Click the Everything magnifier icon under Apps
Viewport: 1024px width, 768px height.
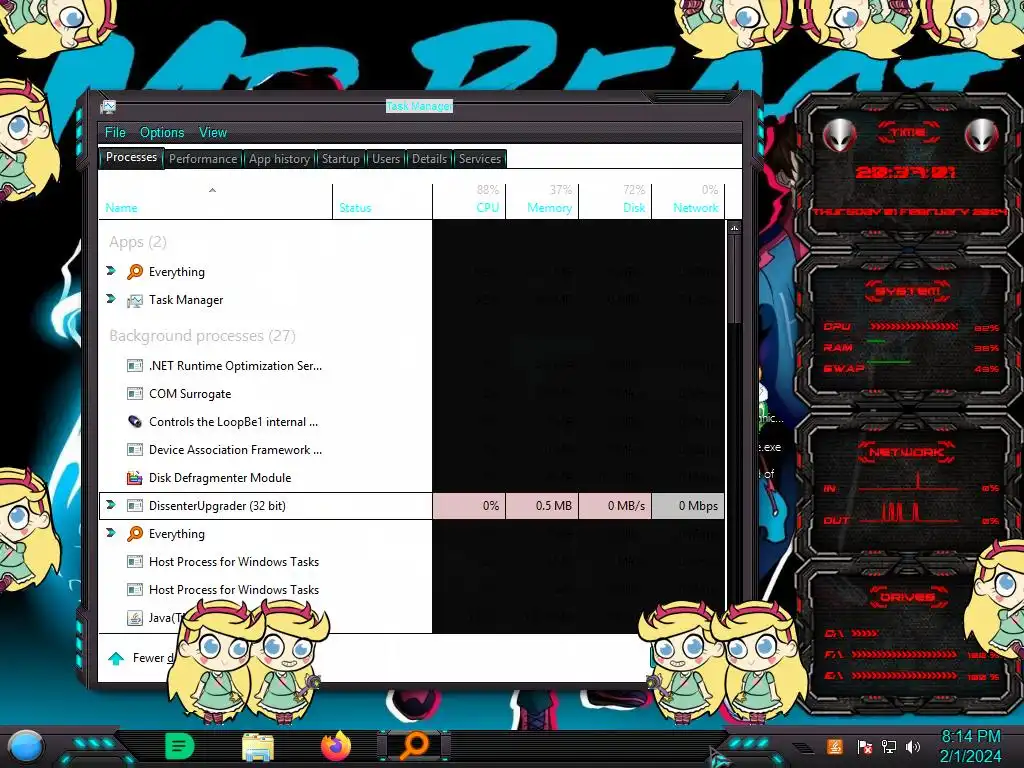coord(135,272)
